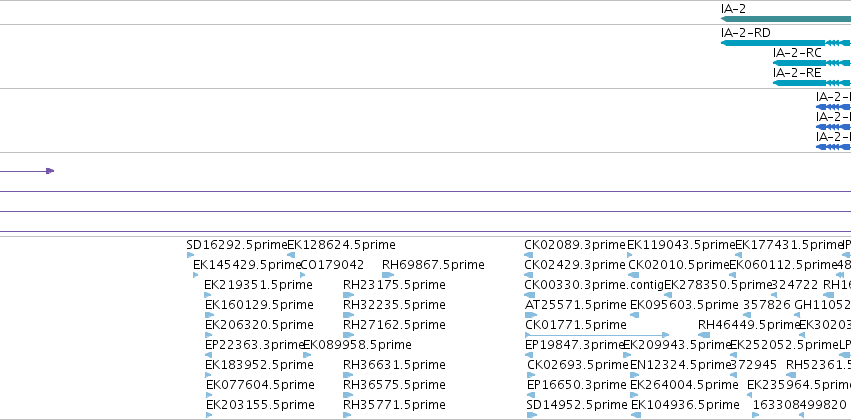Screen dimensions: 851x420
Task: Click the EK095603.5prime EST arrow
Action: coord(634,315)
